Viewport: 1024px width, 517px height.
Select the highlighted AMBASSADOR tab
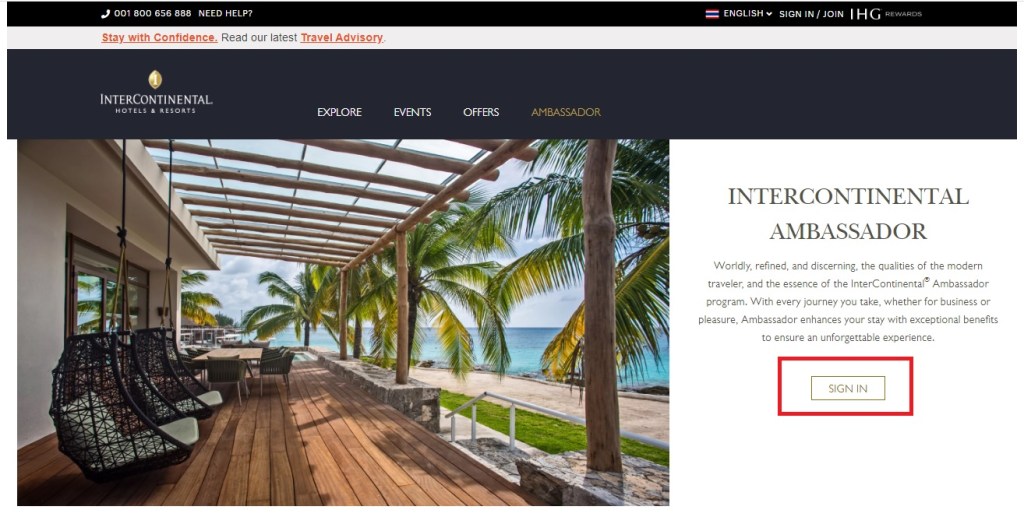click(x=566, y=112)
